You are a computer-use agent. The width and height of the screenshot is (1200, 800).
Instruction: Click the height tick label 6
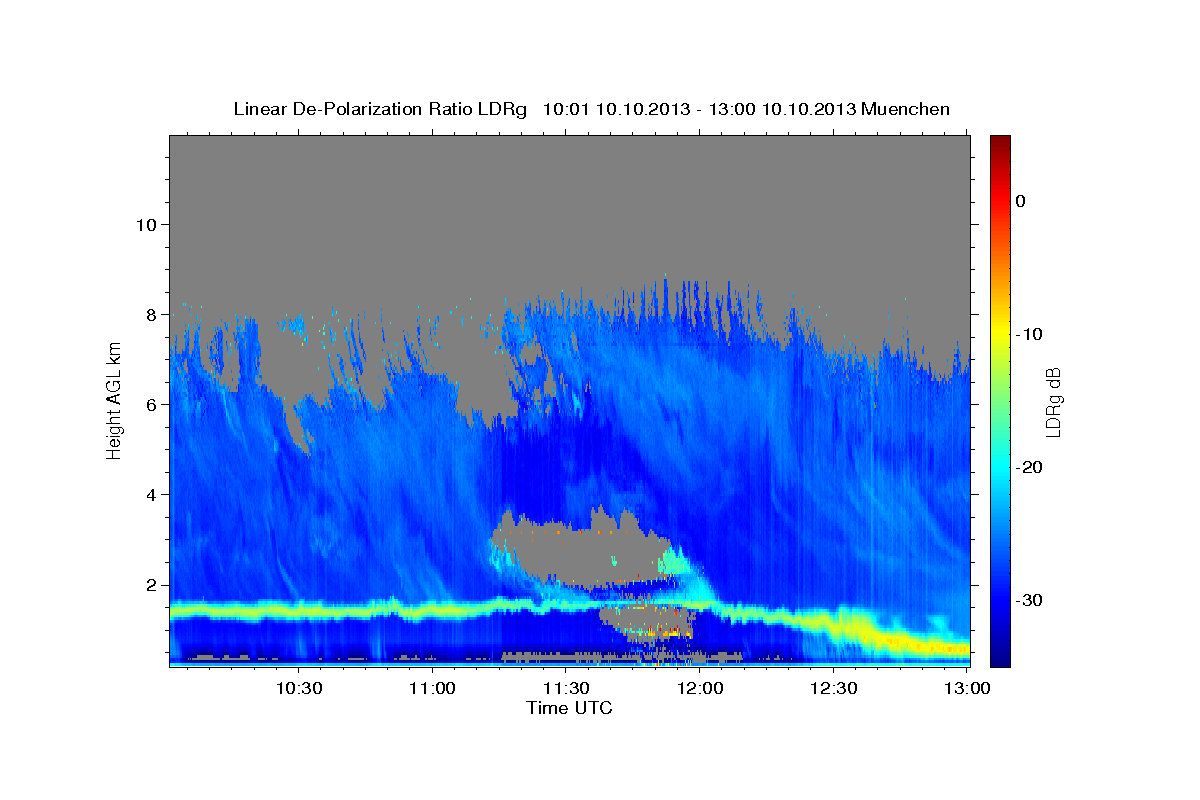pos(153,404)
